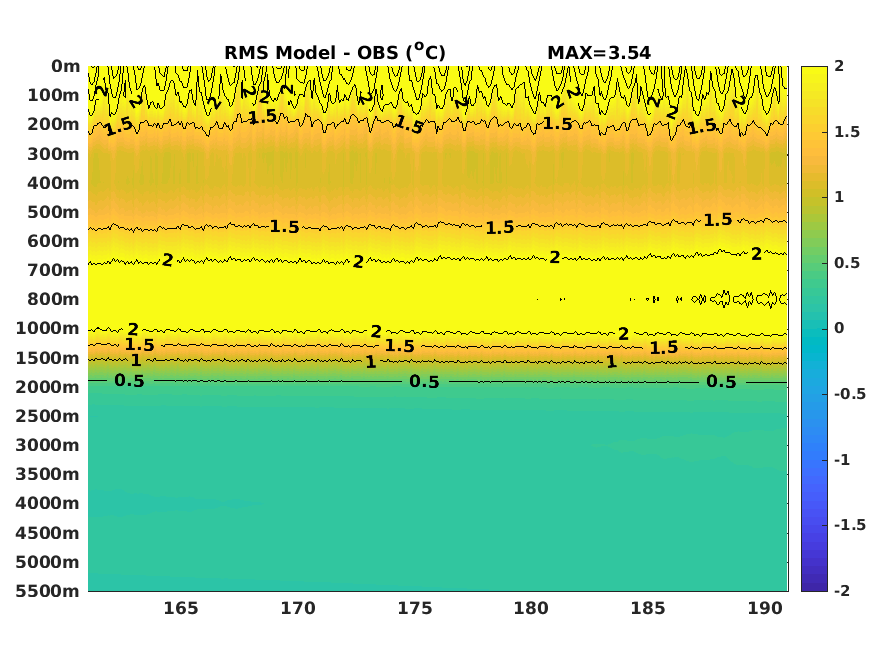This screenshot has width=875, height=656.
Task: Select the colorbar tick label "1.5"
Action: pyautogui.click(x=847, y=132)
